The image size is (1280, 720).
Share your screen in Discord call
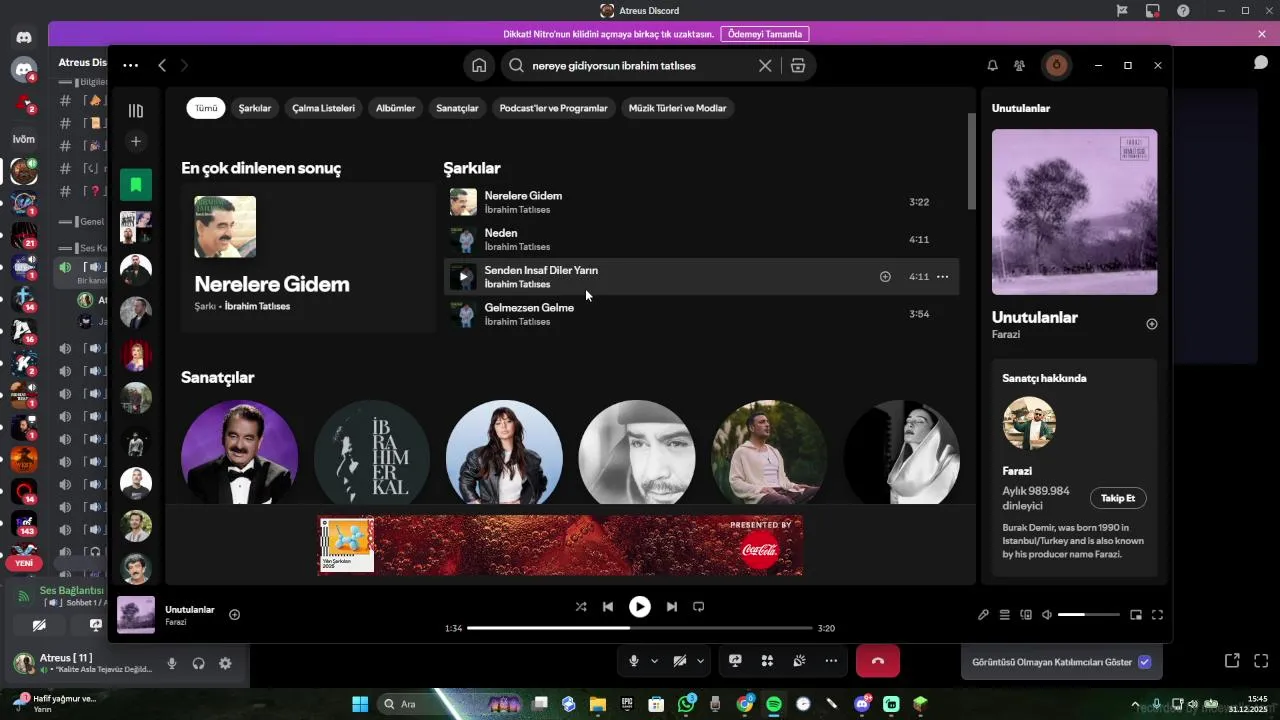[735, 661]
